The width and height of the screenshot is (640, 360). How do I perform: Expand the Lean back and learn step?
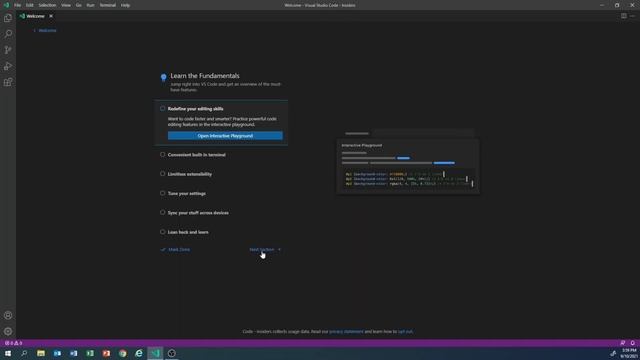pos(188,232)
